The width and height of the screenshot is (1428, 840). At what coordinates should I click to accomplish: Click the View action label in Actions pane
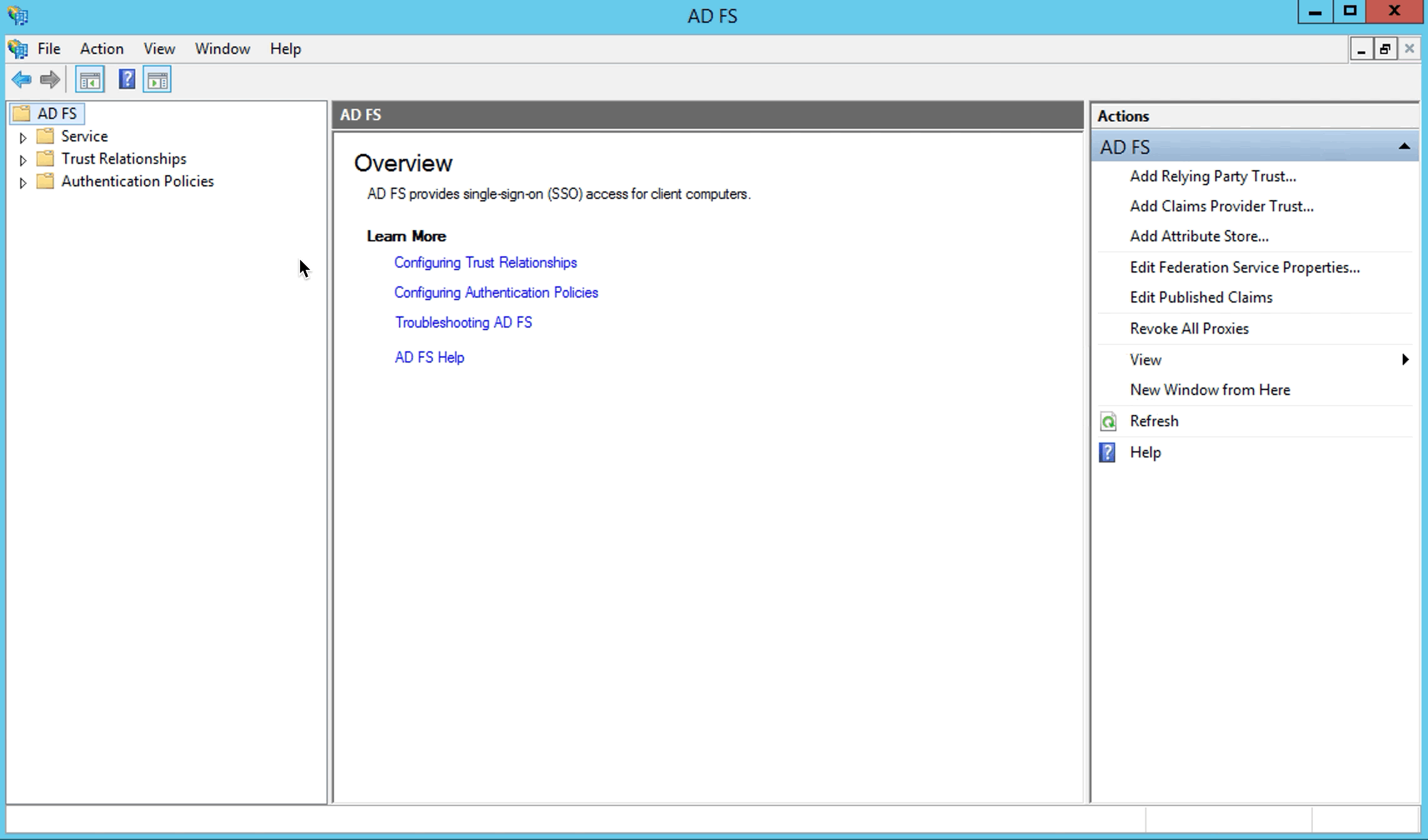1145,360
